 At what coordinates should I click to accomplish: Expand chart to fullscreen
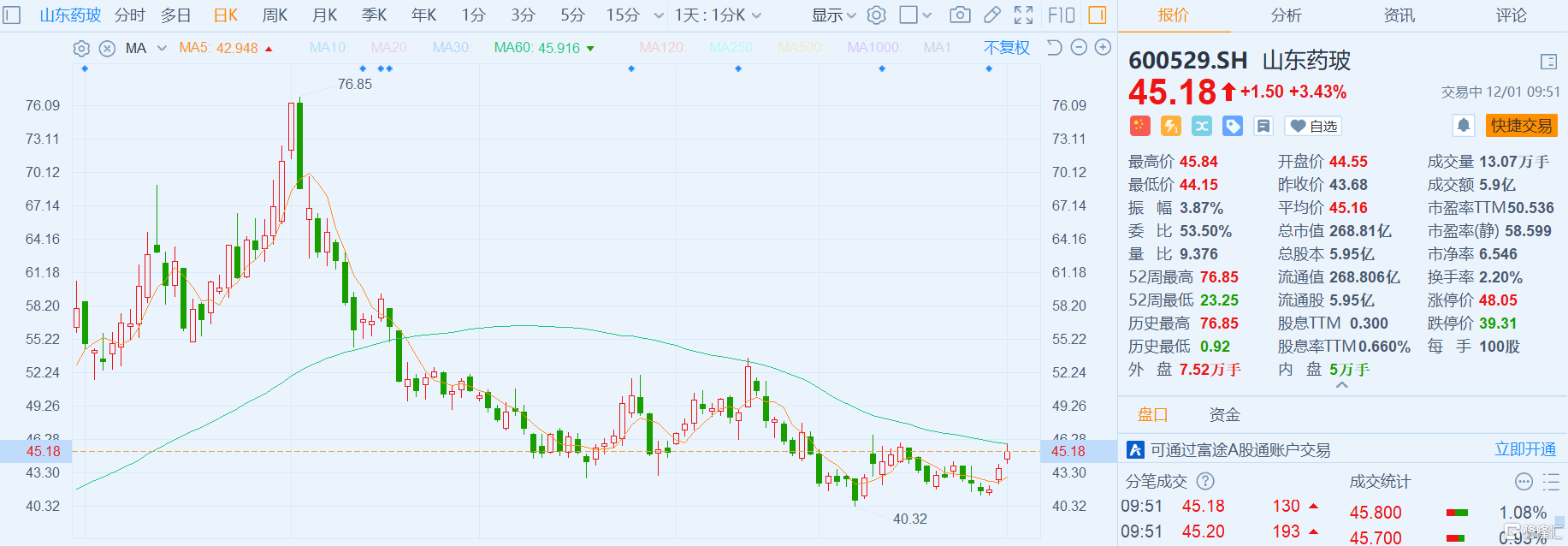(1023, 15)
